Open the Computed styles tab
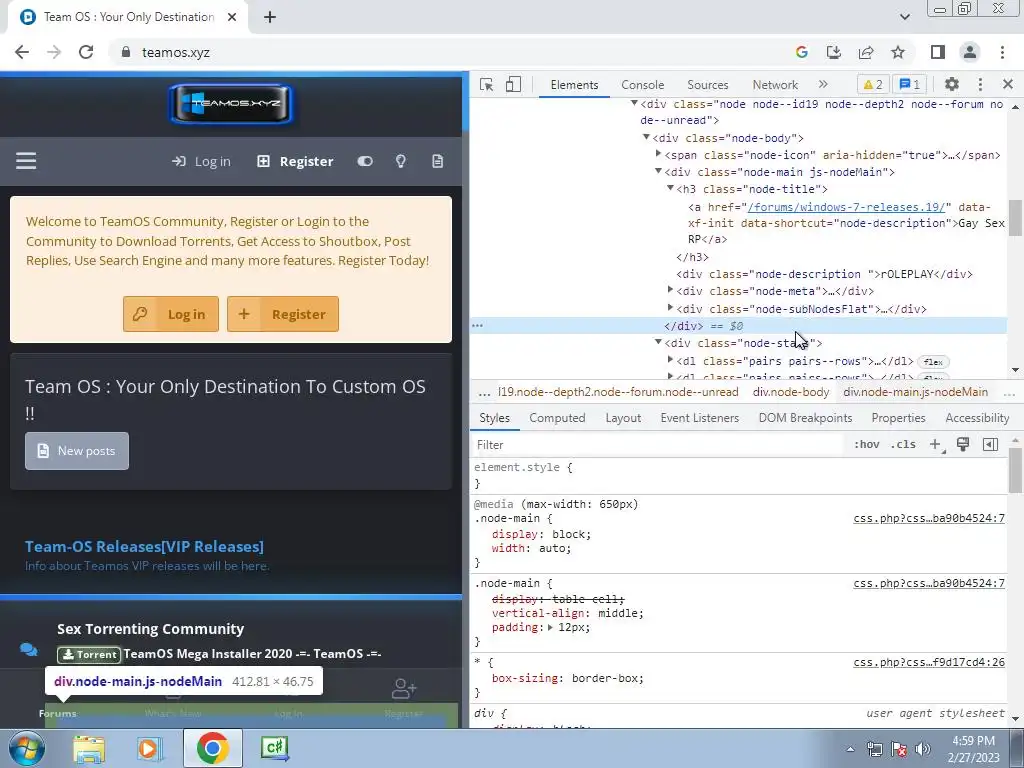 click(x=557, y=418)
